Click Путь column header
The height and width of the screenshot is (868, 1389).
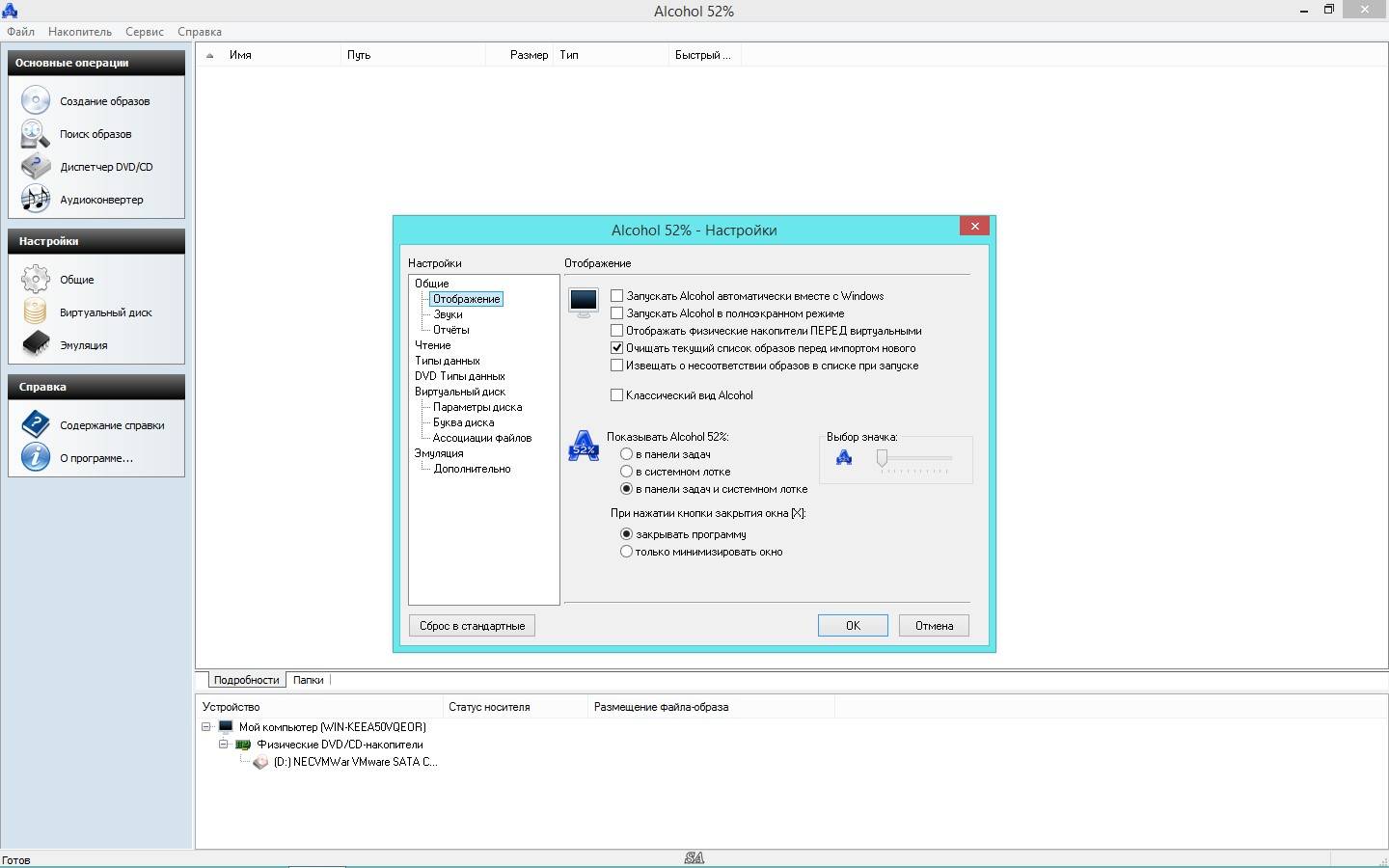coord(413,55)
